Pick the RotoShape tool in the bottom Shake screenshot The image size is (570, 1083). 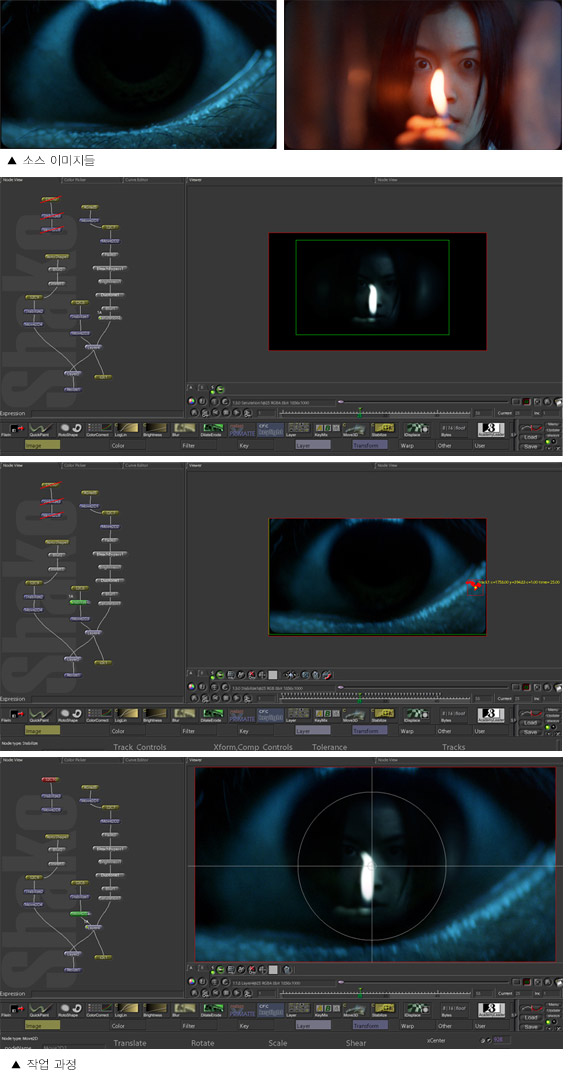point(71,1010)
